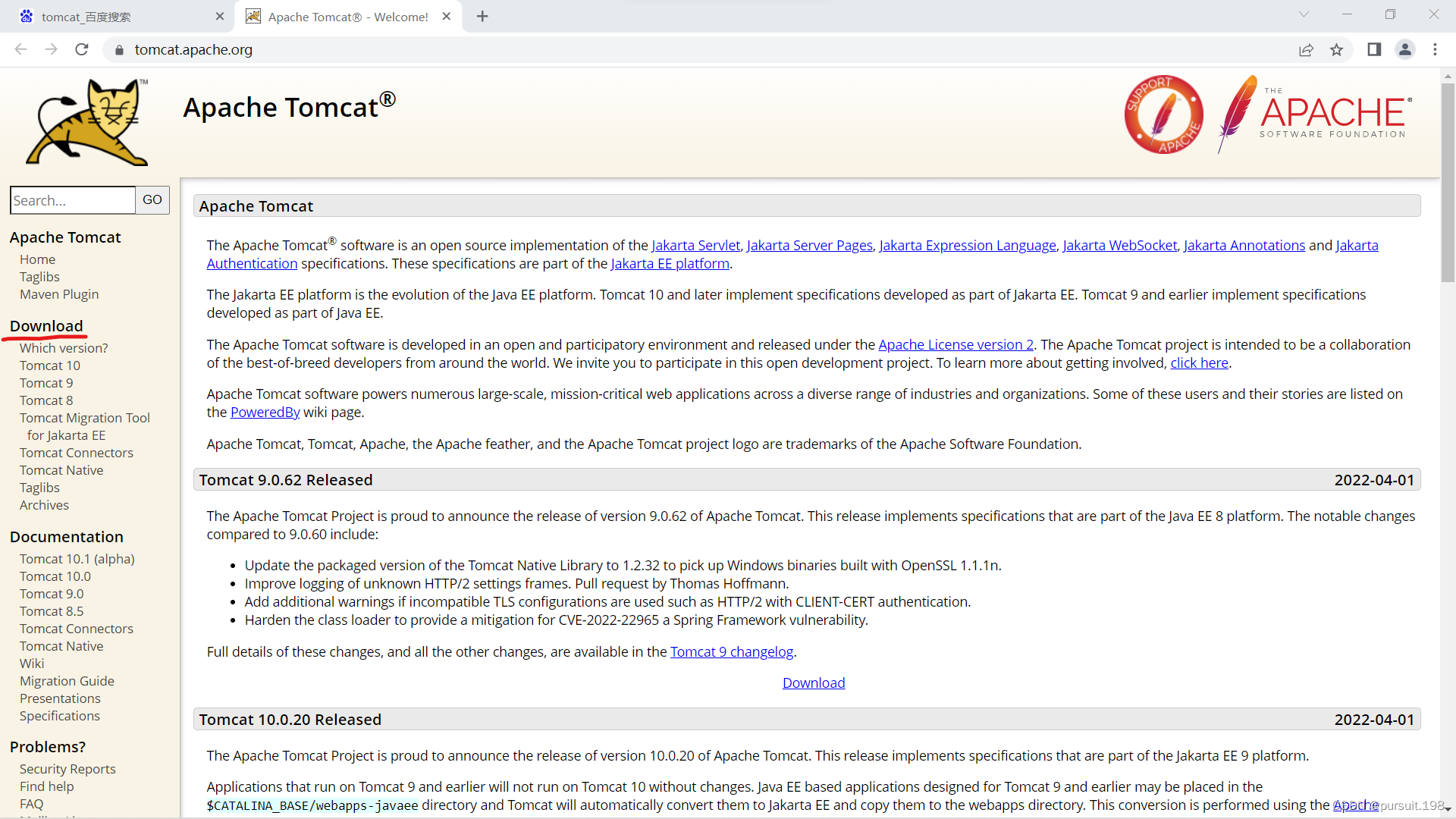Click the browser reload icon
This screenshot has height=819, width=1456.
click(82, 49)
